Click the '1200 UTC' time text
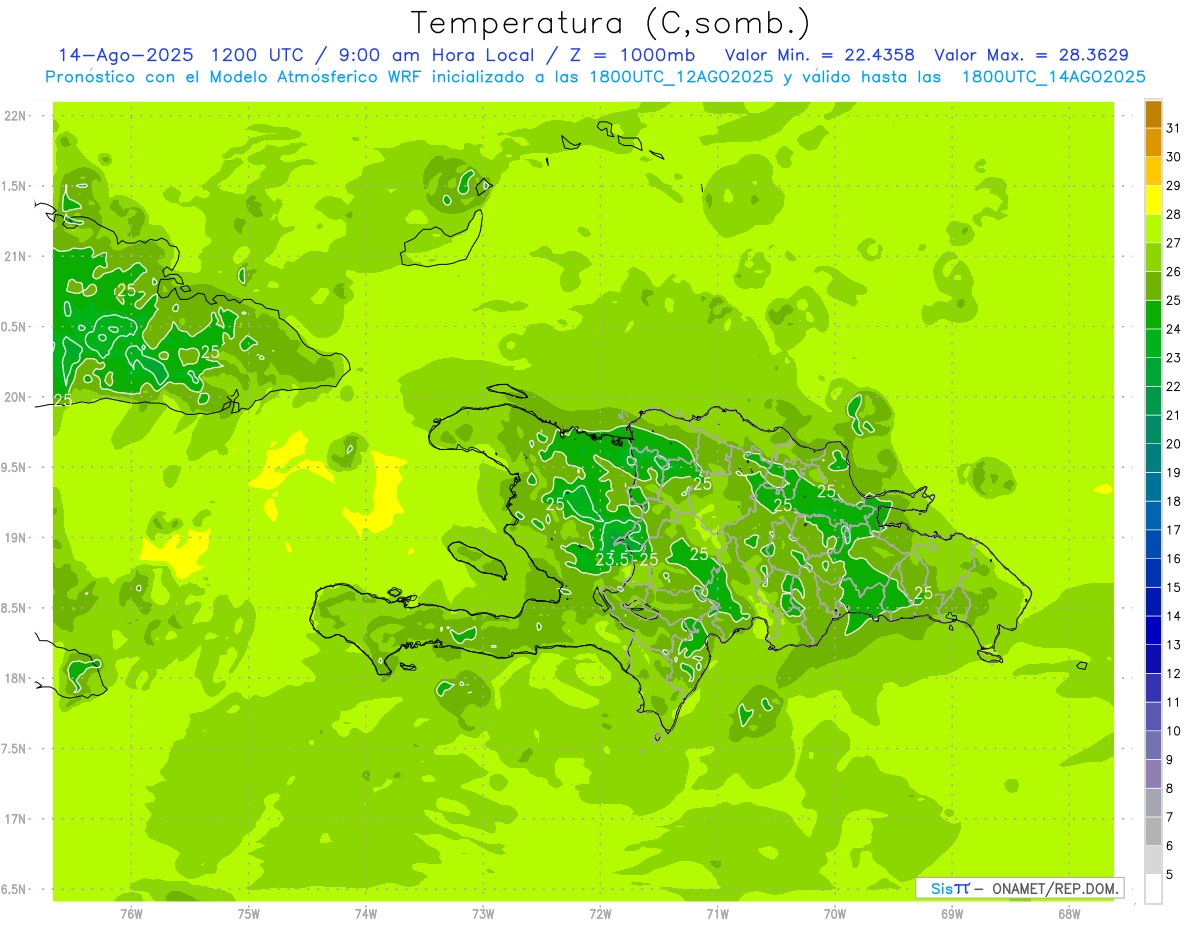The height and width of the screenshot is (927, 1200). [257, 55]
